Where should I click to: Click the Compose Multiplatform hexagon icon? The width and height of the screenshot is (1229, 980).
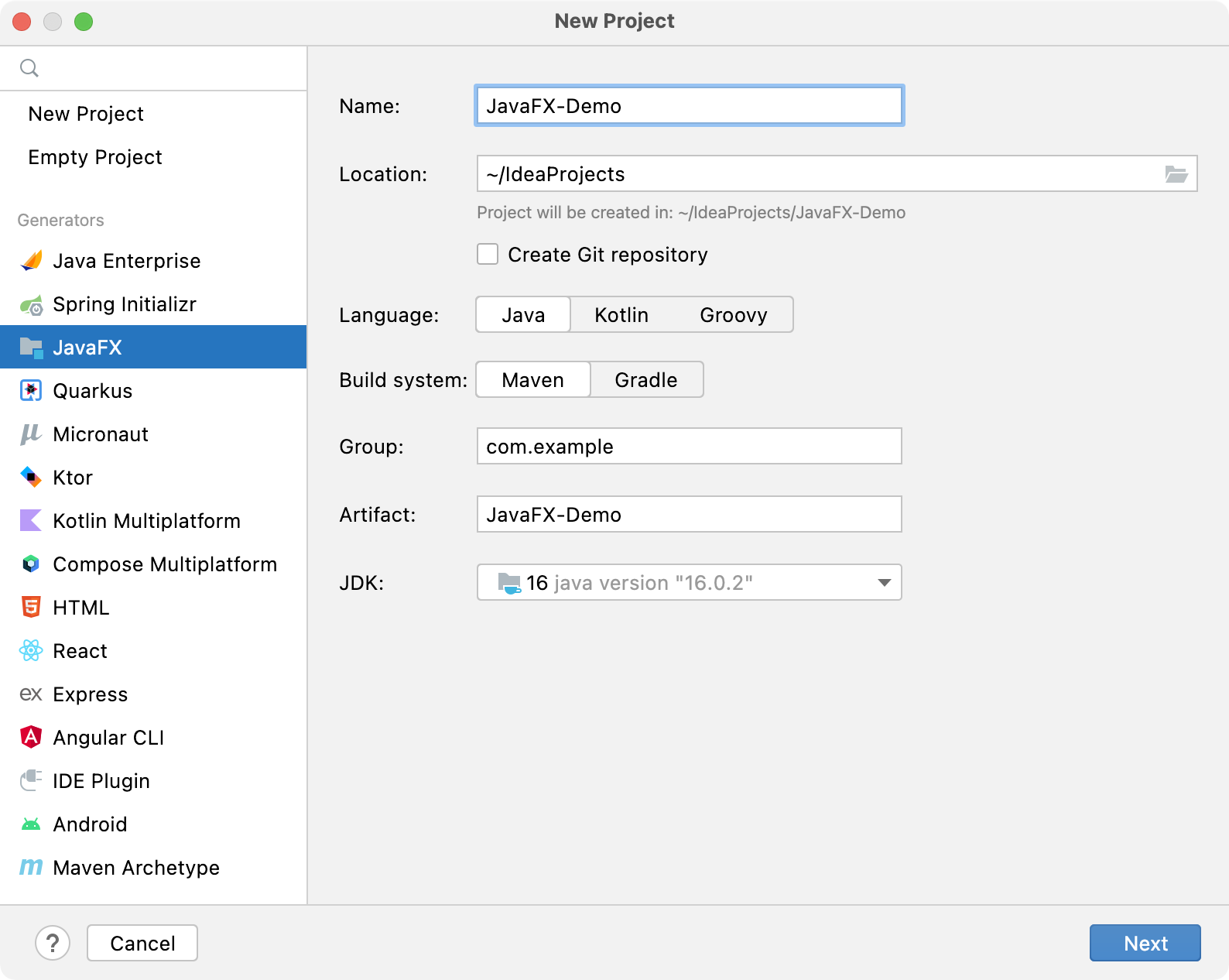31,564
